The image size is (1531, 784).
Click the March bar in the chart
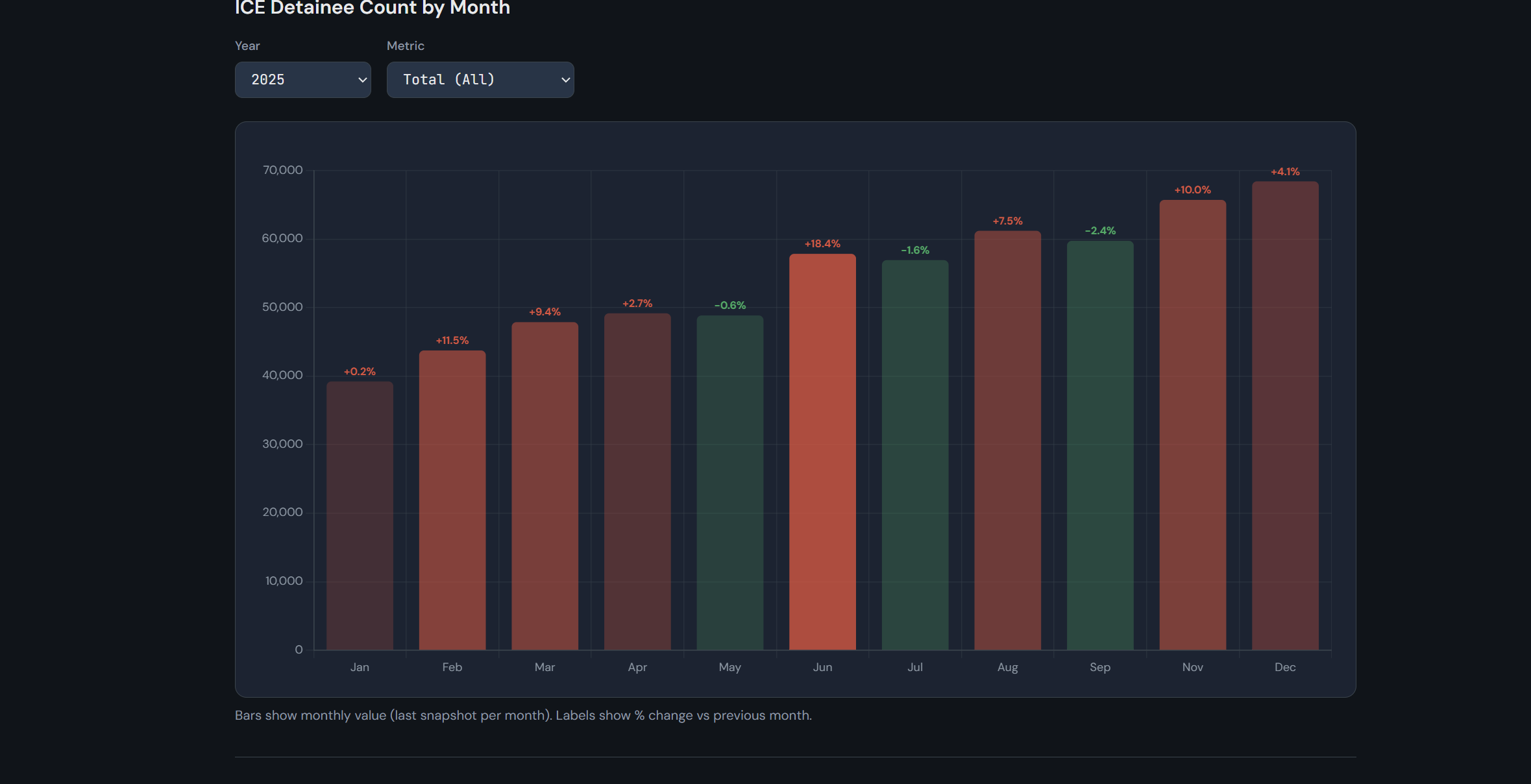[545, 485]
